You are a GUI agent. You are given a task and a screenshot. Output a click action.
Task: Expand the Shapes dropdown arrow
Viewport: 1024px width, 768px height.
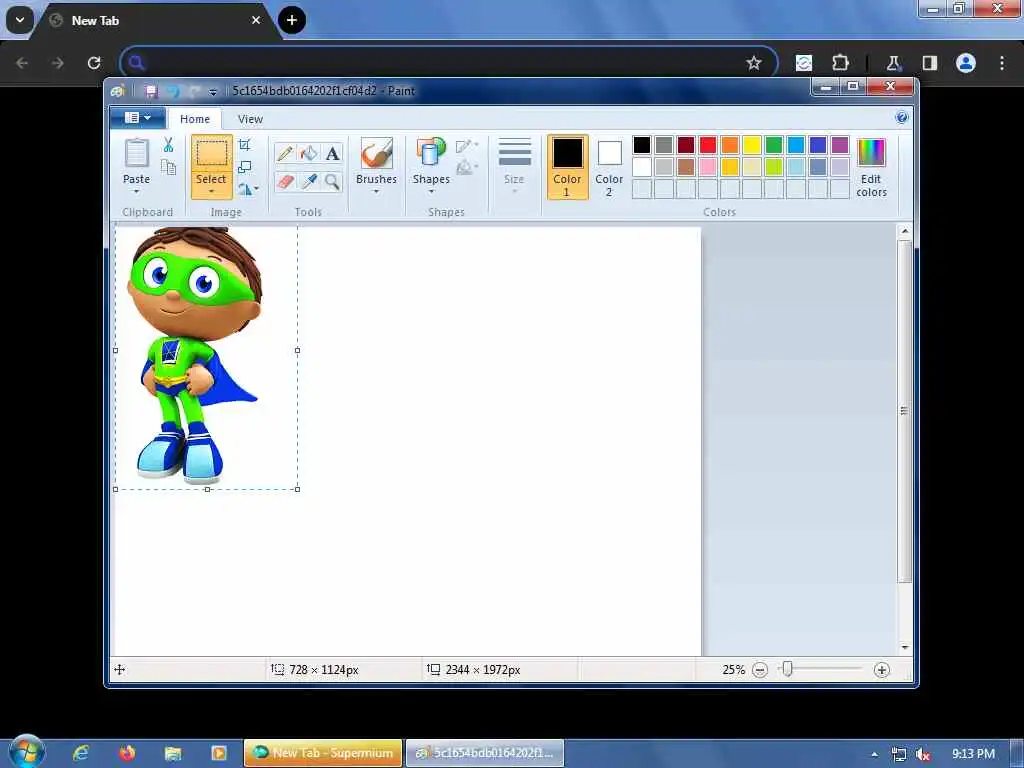point(431,191)
